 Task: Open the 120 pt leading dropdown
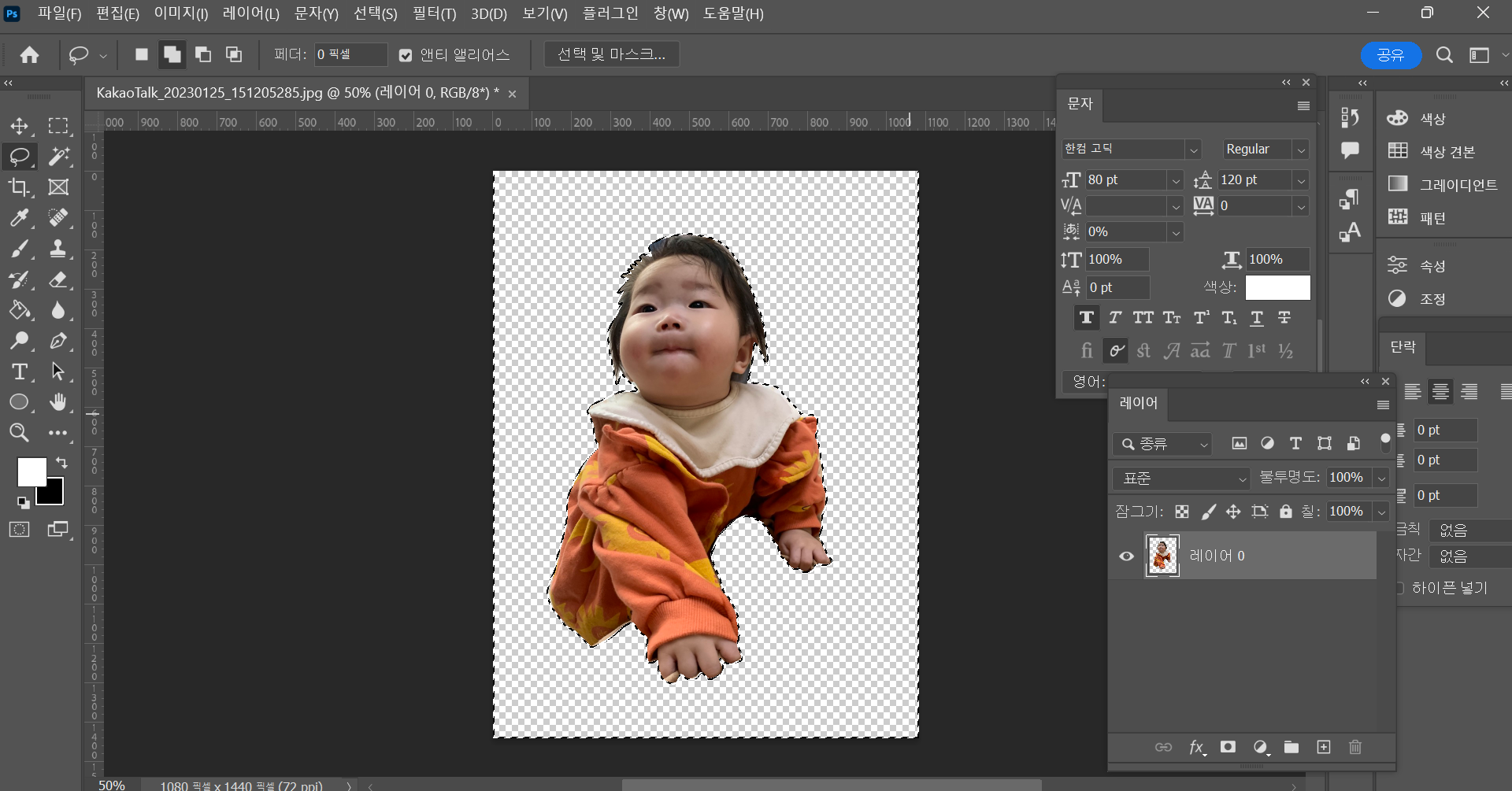tap(1301, 180)
